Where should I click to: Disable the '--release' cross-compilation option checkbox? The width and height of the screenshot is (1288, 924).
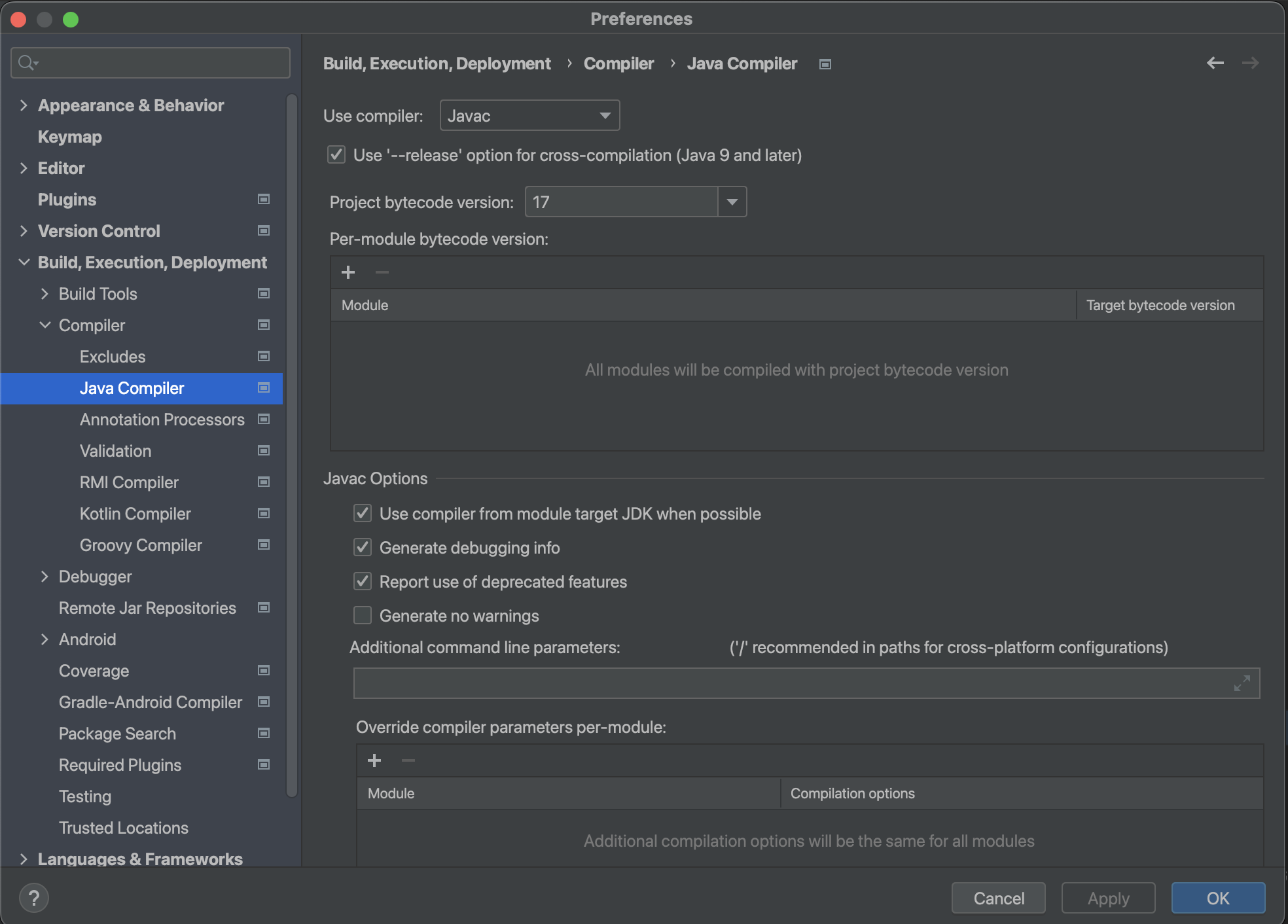click(336, 155)
